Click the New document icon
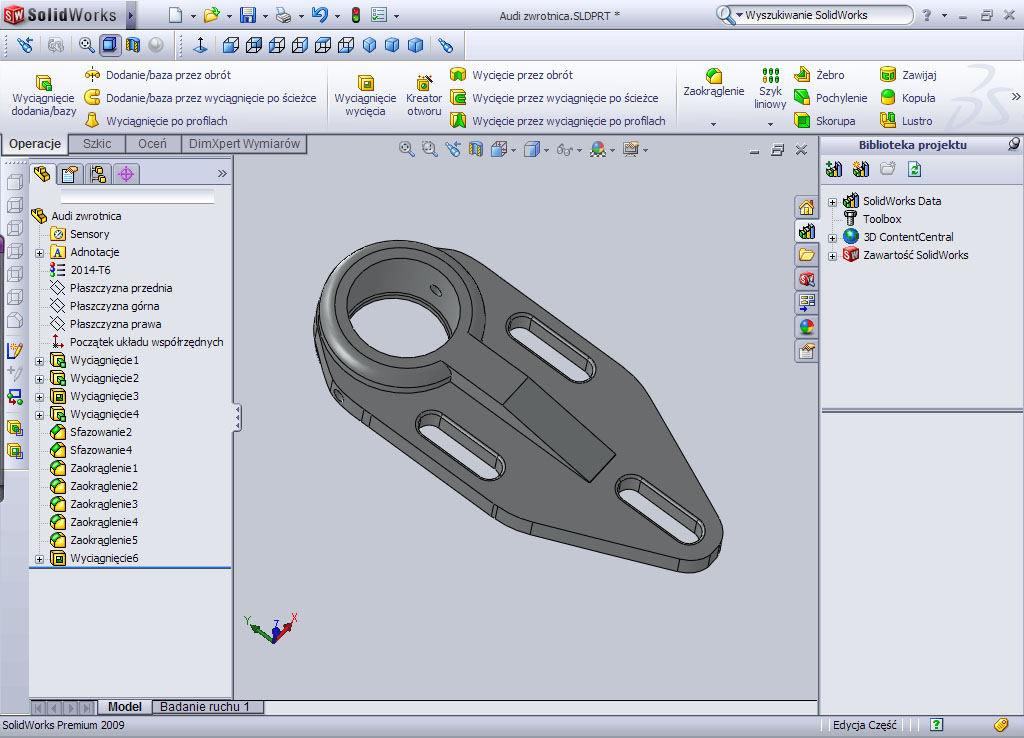Screen dimensions: 1024x738 (x=175, y=15)
